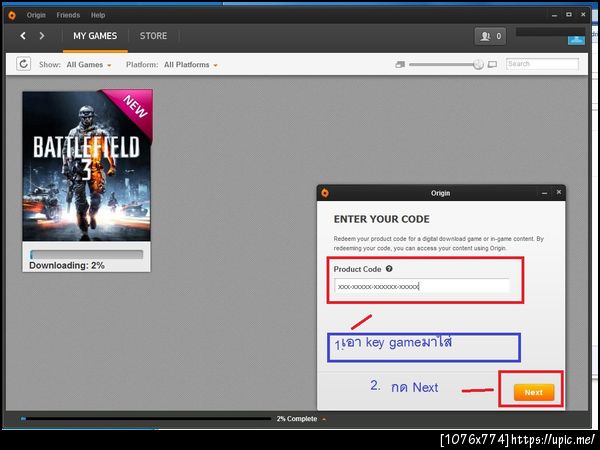The width and height of the screenshot is (600, 450).
Task: Click the Origin logo icon in the menu bar
Action: pos(12,15)
